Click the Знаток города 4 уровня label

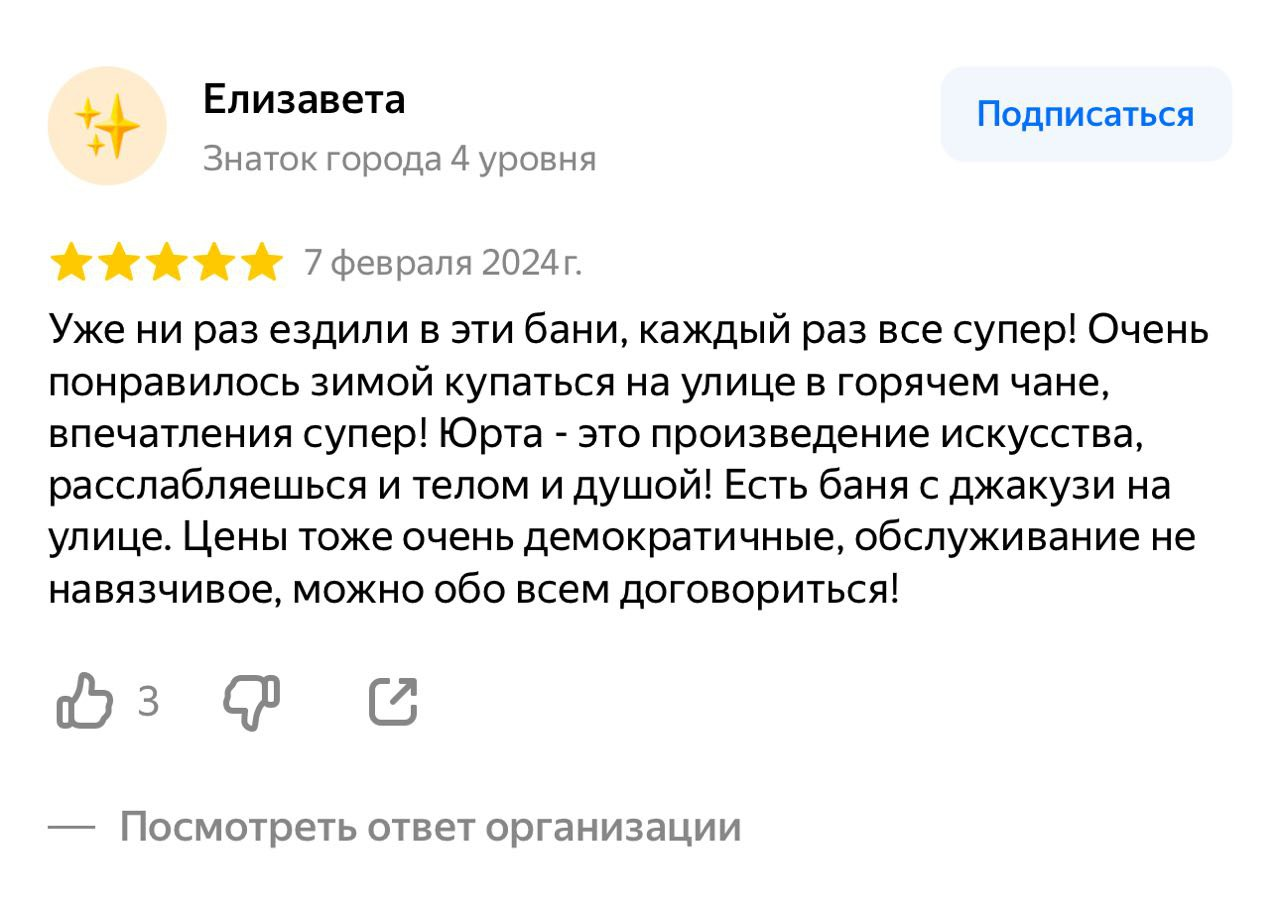[x=400, y=158]
